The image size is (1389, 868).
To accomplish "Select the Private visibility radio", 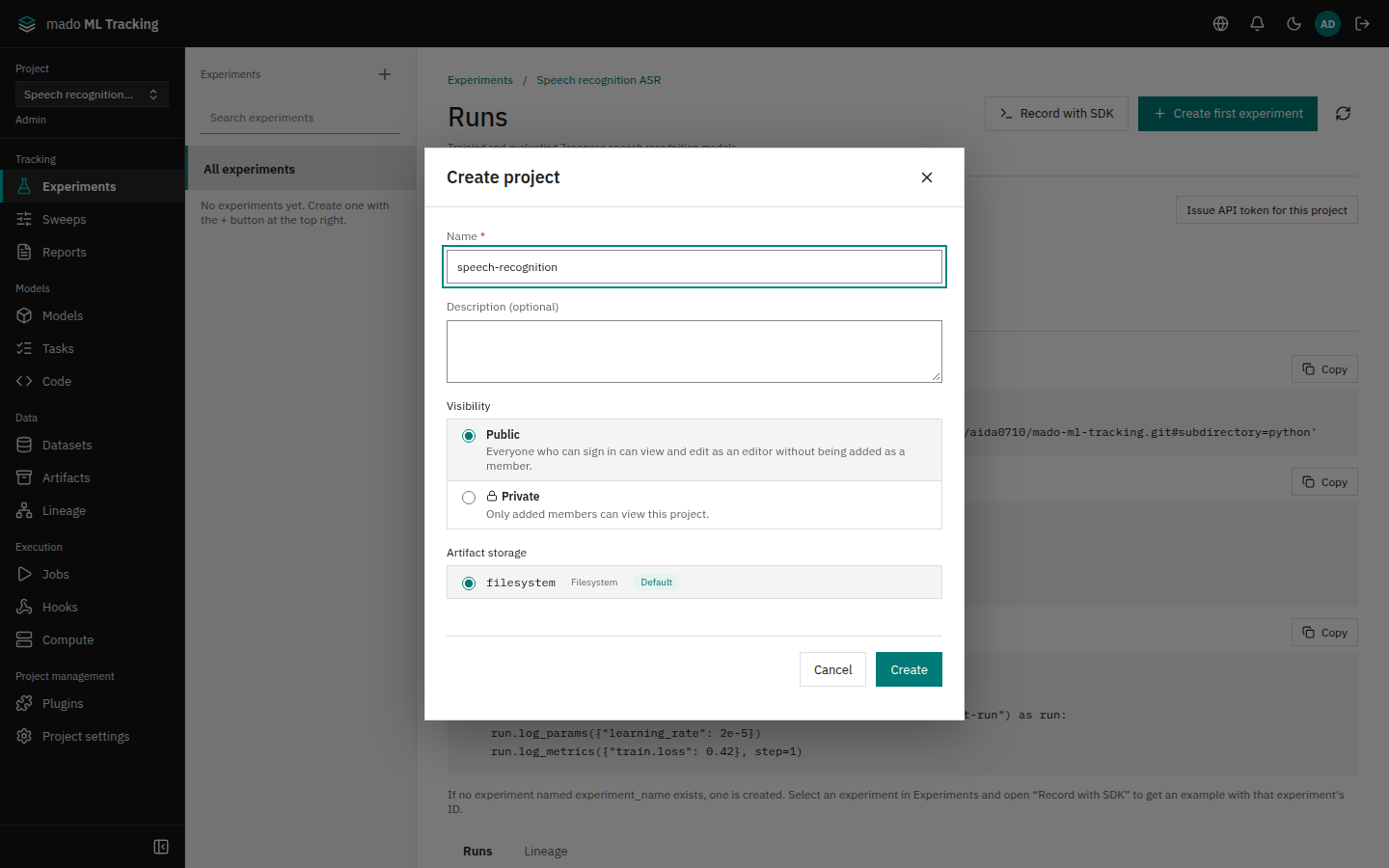I will (x=469, y=498).
